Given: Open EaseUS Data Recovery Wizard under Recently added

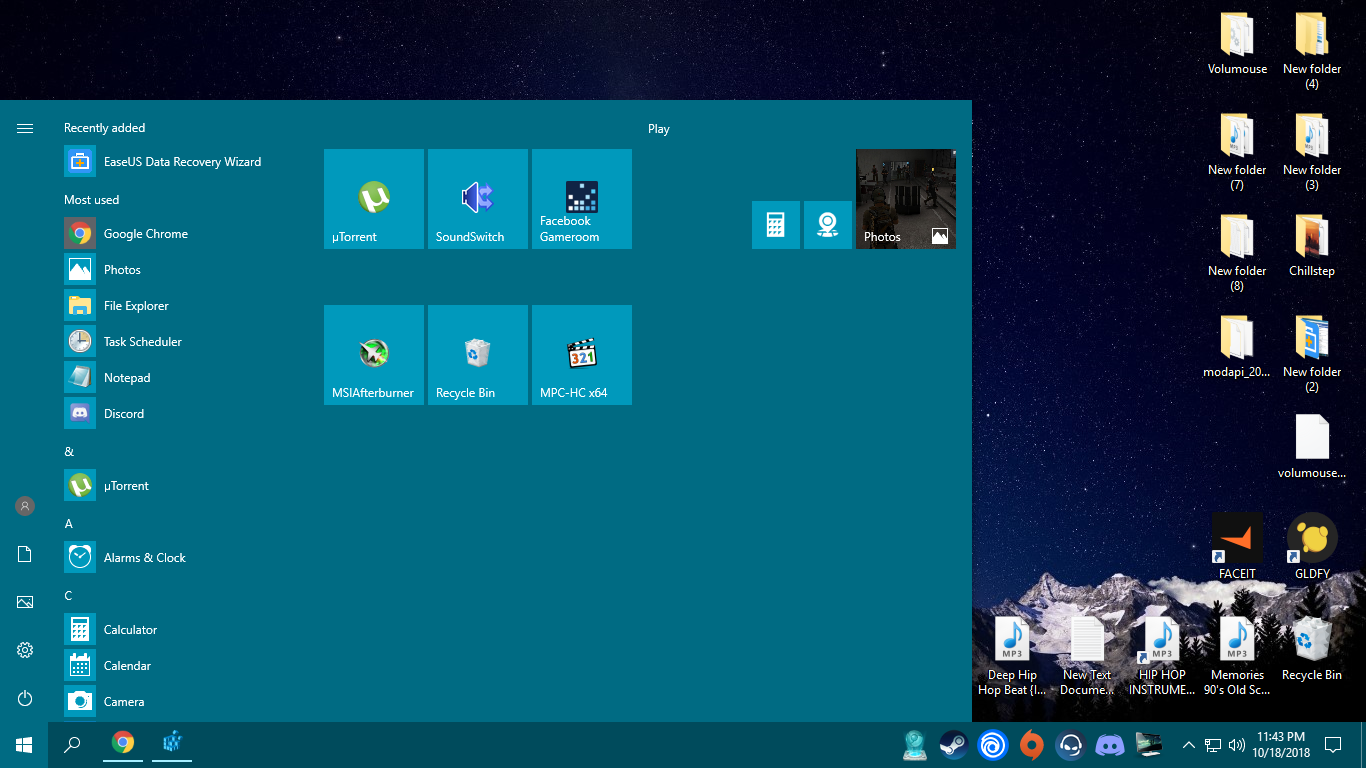Looking at the screenshot, I should click(181, 161).
